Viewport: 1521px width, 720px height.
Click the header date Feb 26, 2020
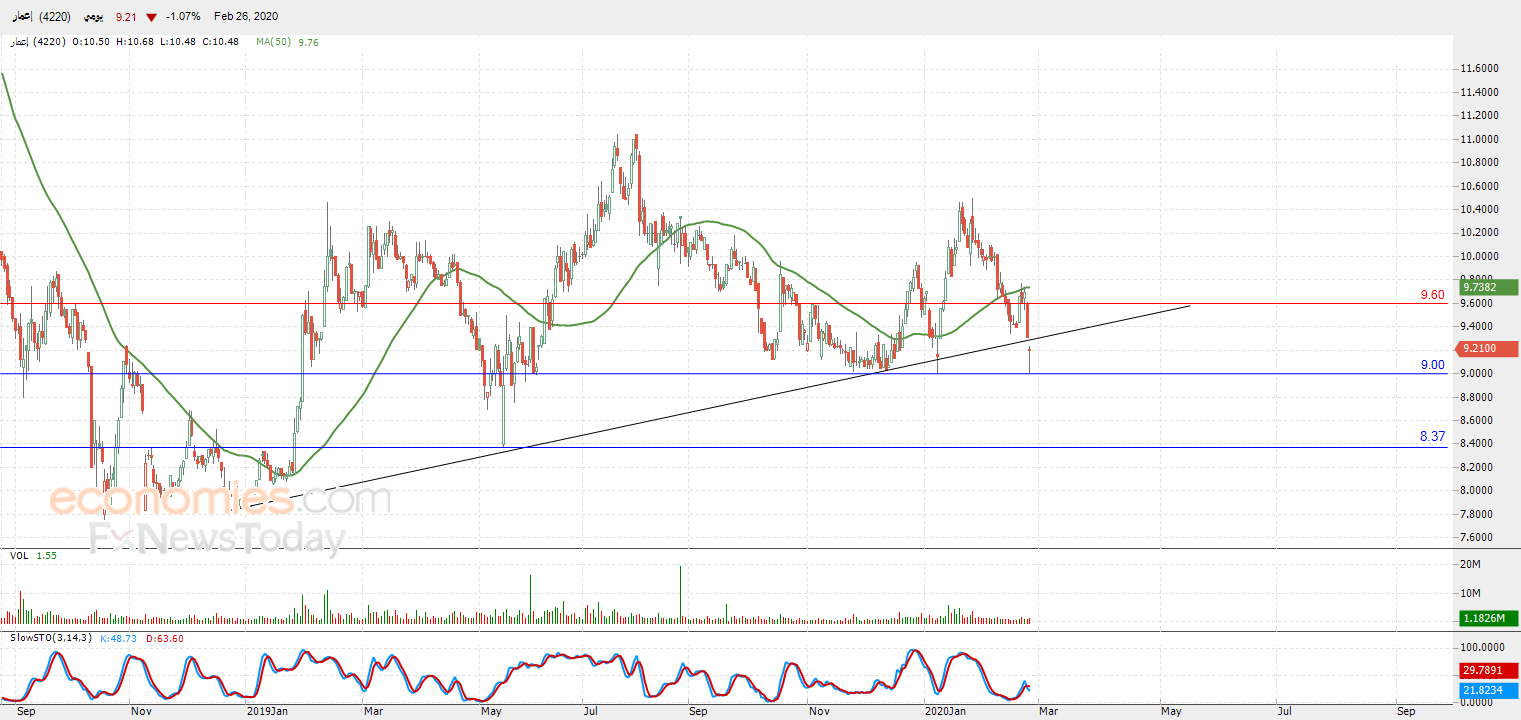pyautogui.click(x=246, y=17)
